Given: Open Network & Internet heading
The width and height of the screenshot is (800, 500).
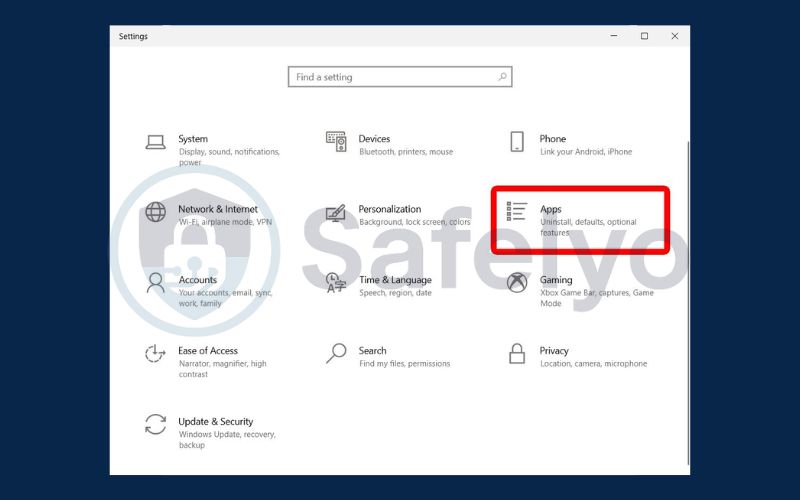Looking at the screenshot, I should (x=218, y=209).
